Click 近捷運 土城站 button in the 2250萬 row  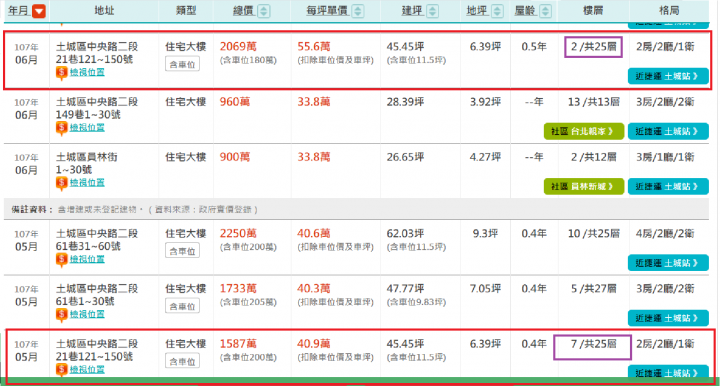coord(668,263)
